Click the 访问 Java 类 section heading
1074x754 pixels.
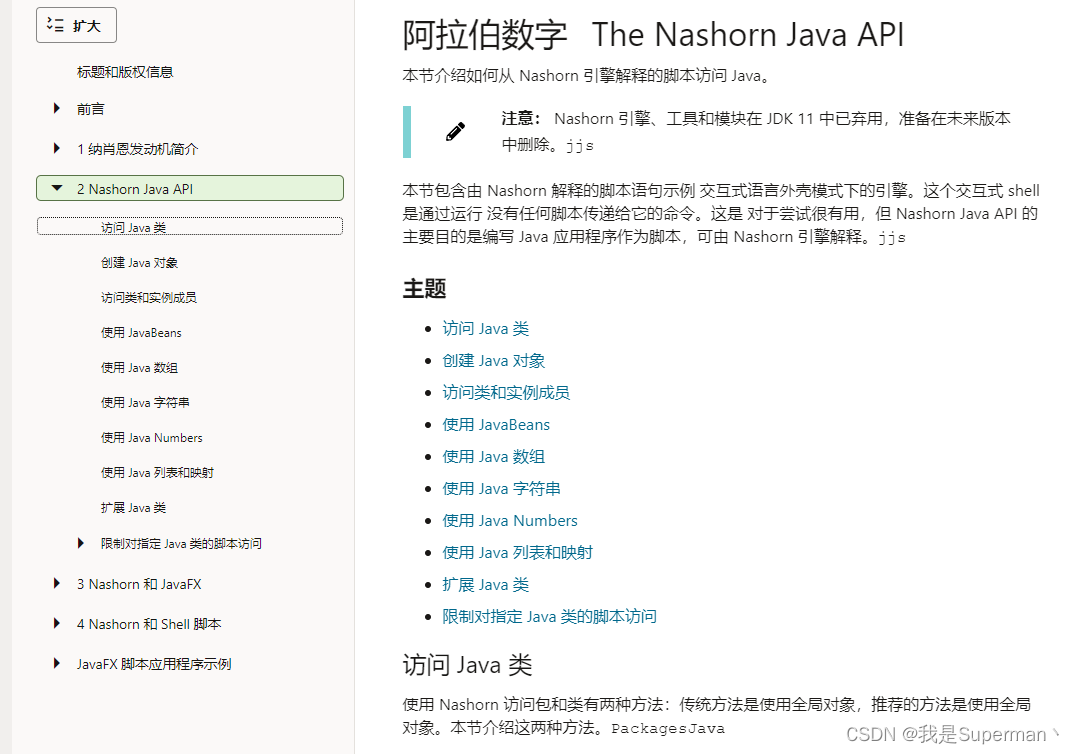coord(467,665)
